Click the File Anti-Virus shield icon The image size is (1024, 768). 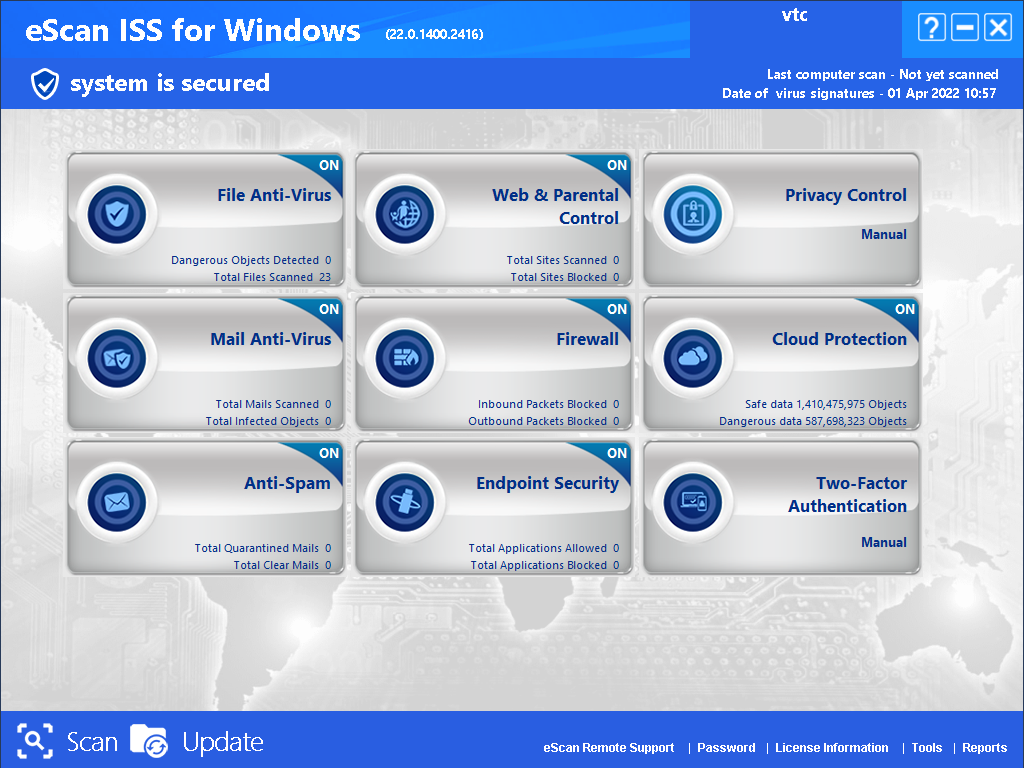[x=117, y=213]
